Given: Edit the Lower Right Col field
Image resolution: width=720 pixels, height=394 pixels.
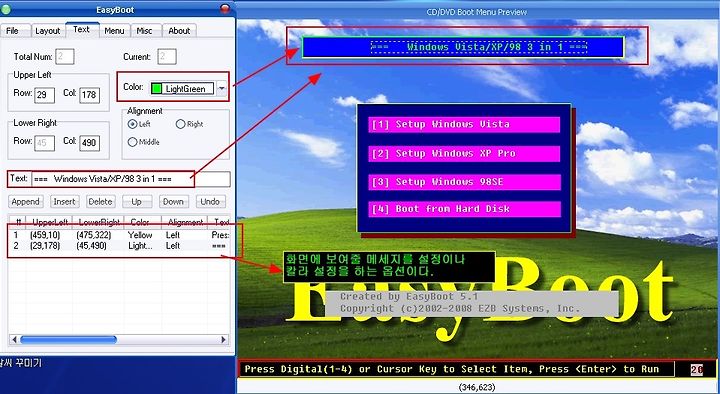Looking at the screenshot, I should tap(89, 143).
